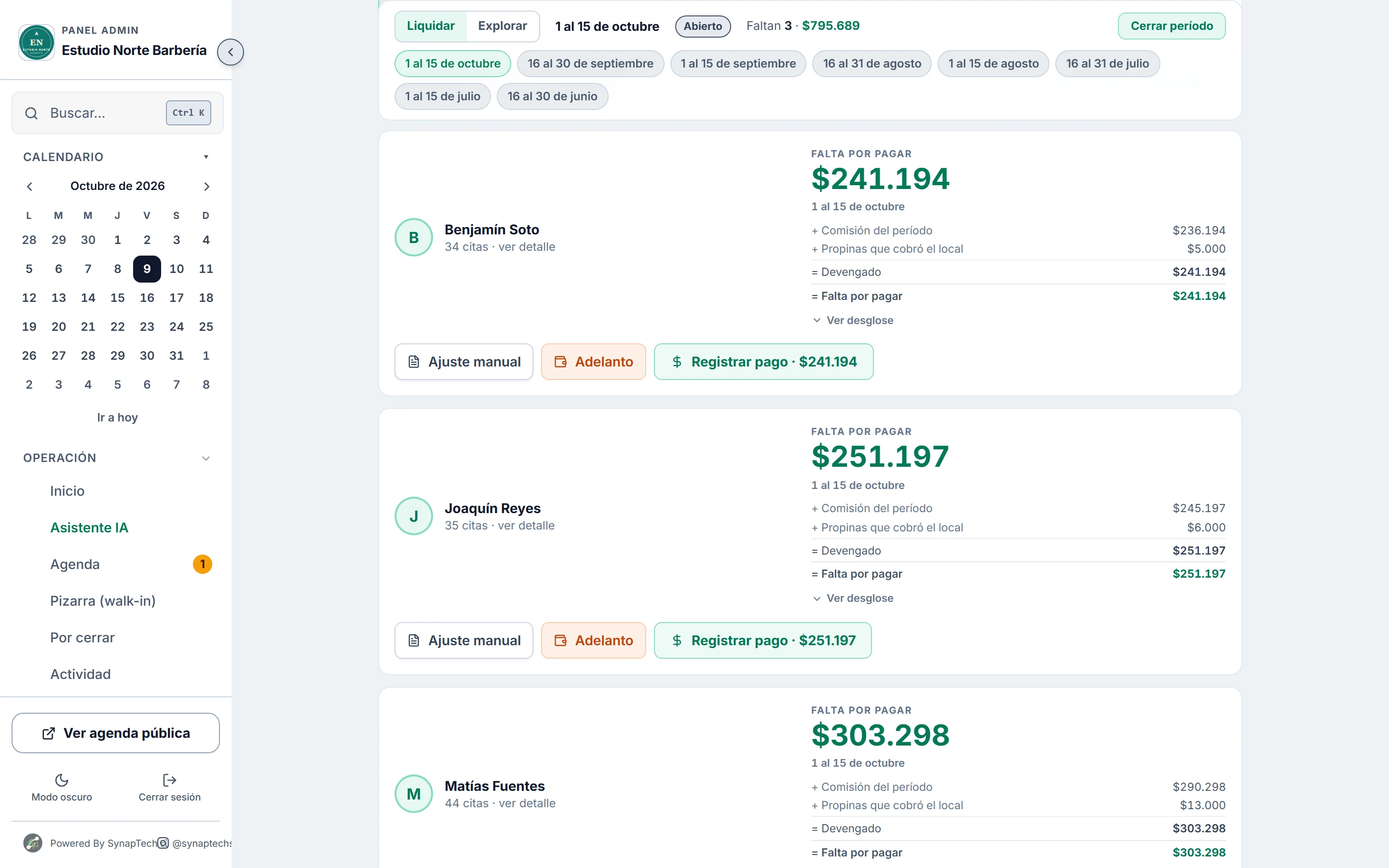Select period 16 al 30 de septiembre
1389x868 pixels.
(x=590, y=64)
